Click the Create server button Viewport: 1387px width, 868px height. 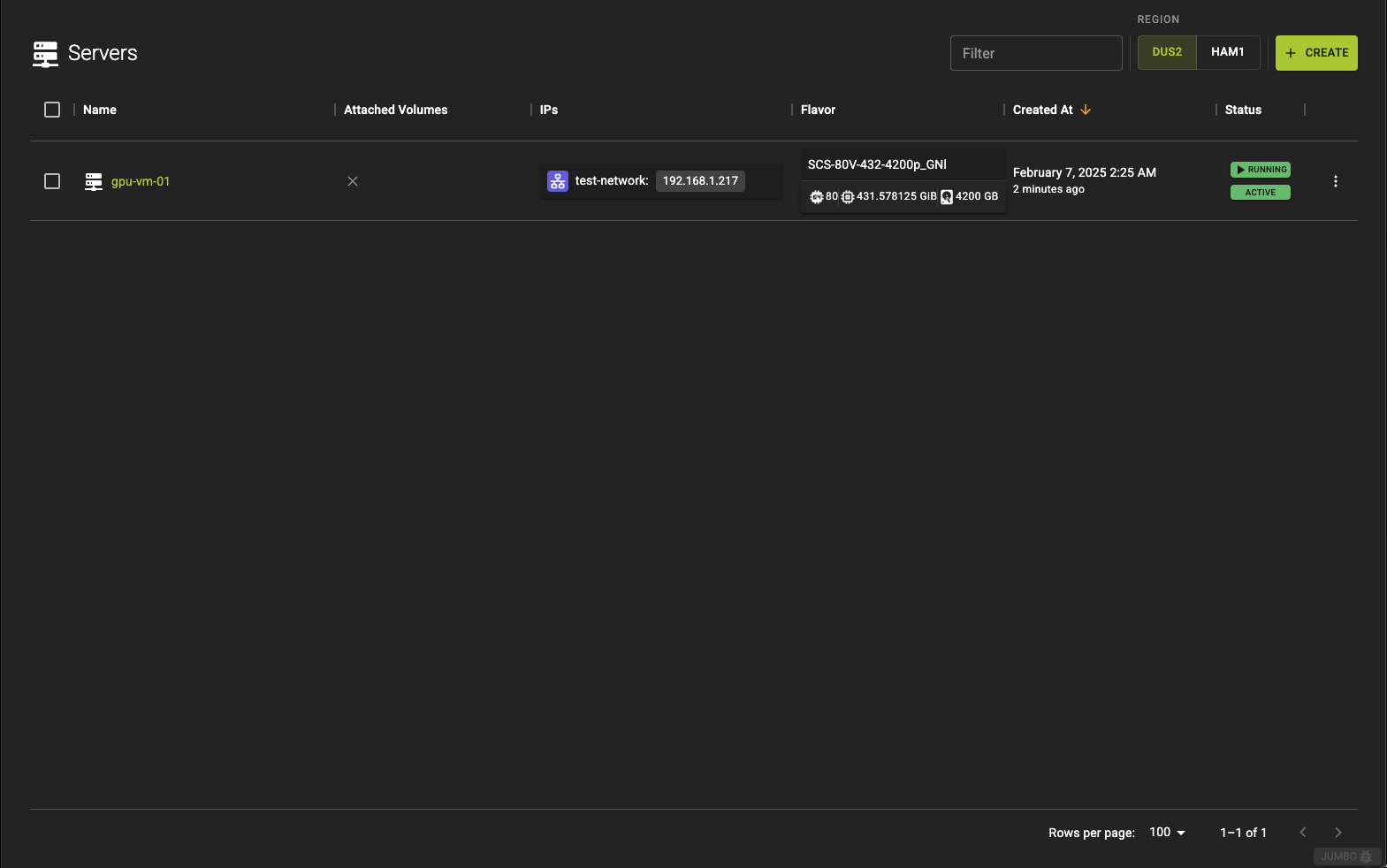[1316, 53]
